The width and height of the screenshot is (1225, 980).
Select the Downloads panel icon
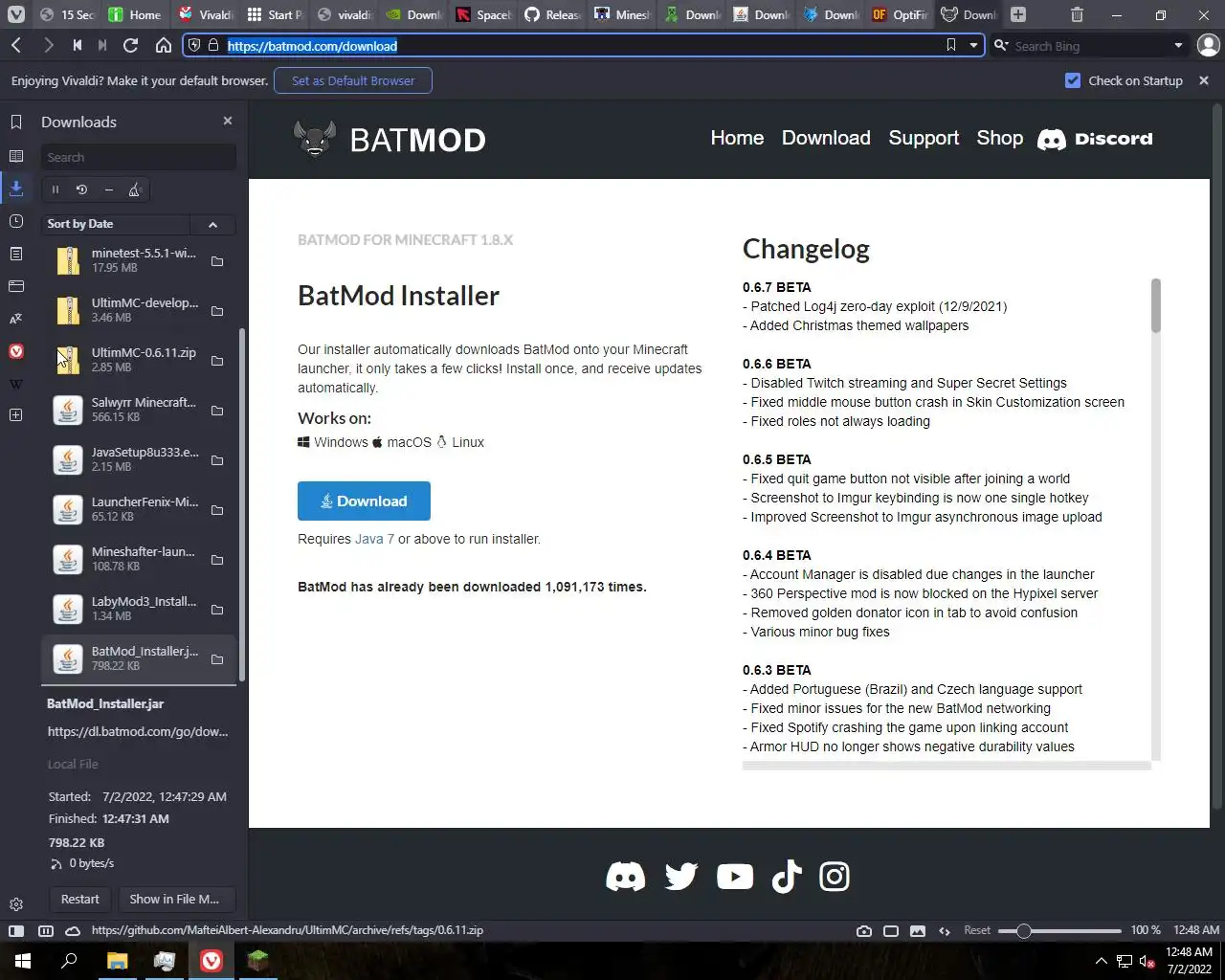tap(16, 188)
